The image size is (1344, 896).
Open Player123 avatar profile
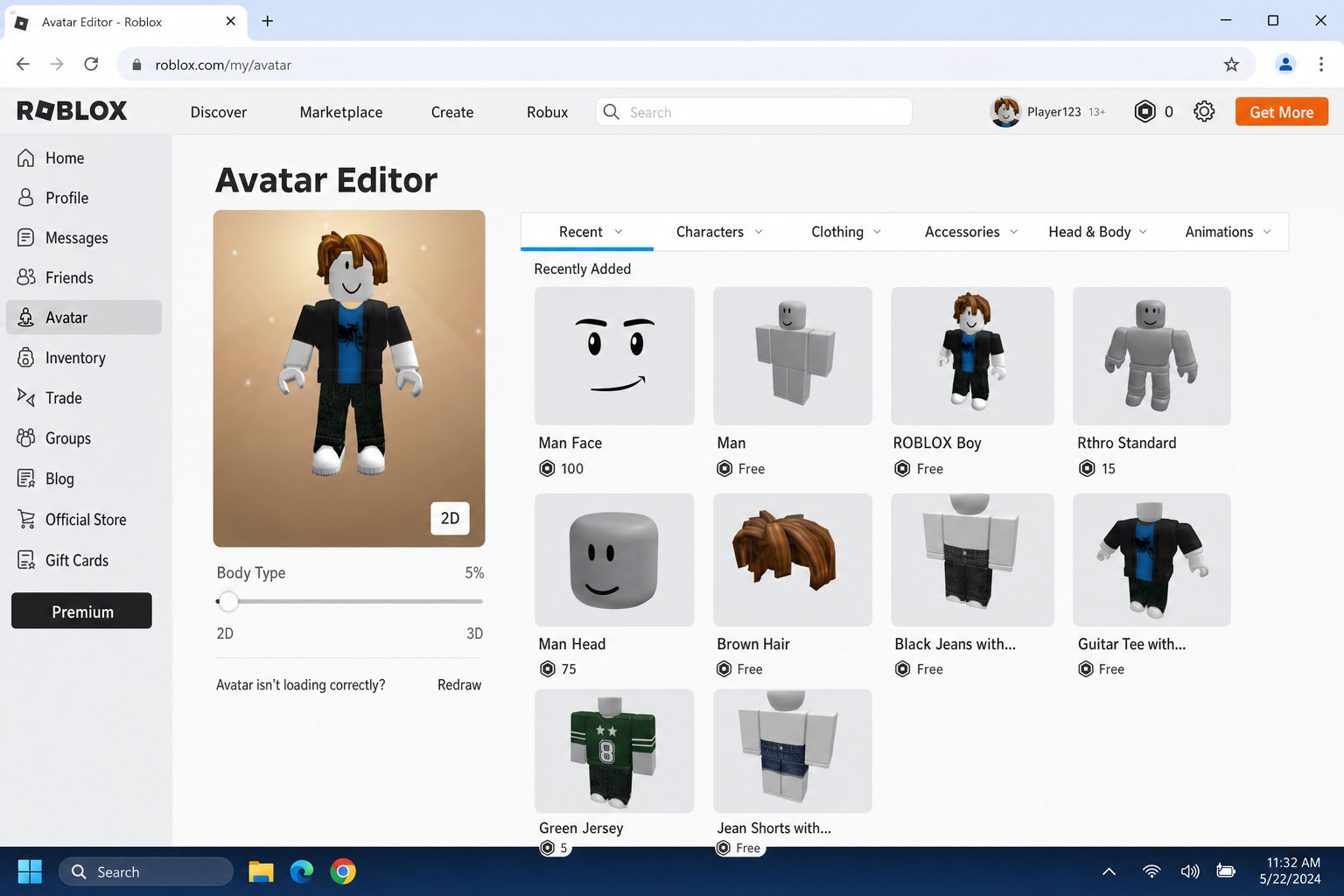point(1005,111)
